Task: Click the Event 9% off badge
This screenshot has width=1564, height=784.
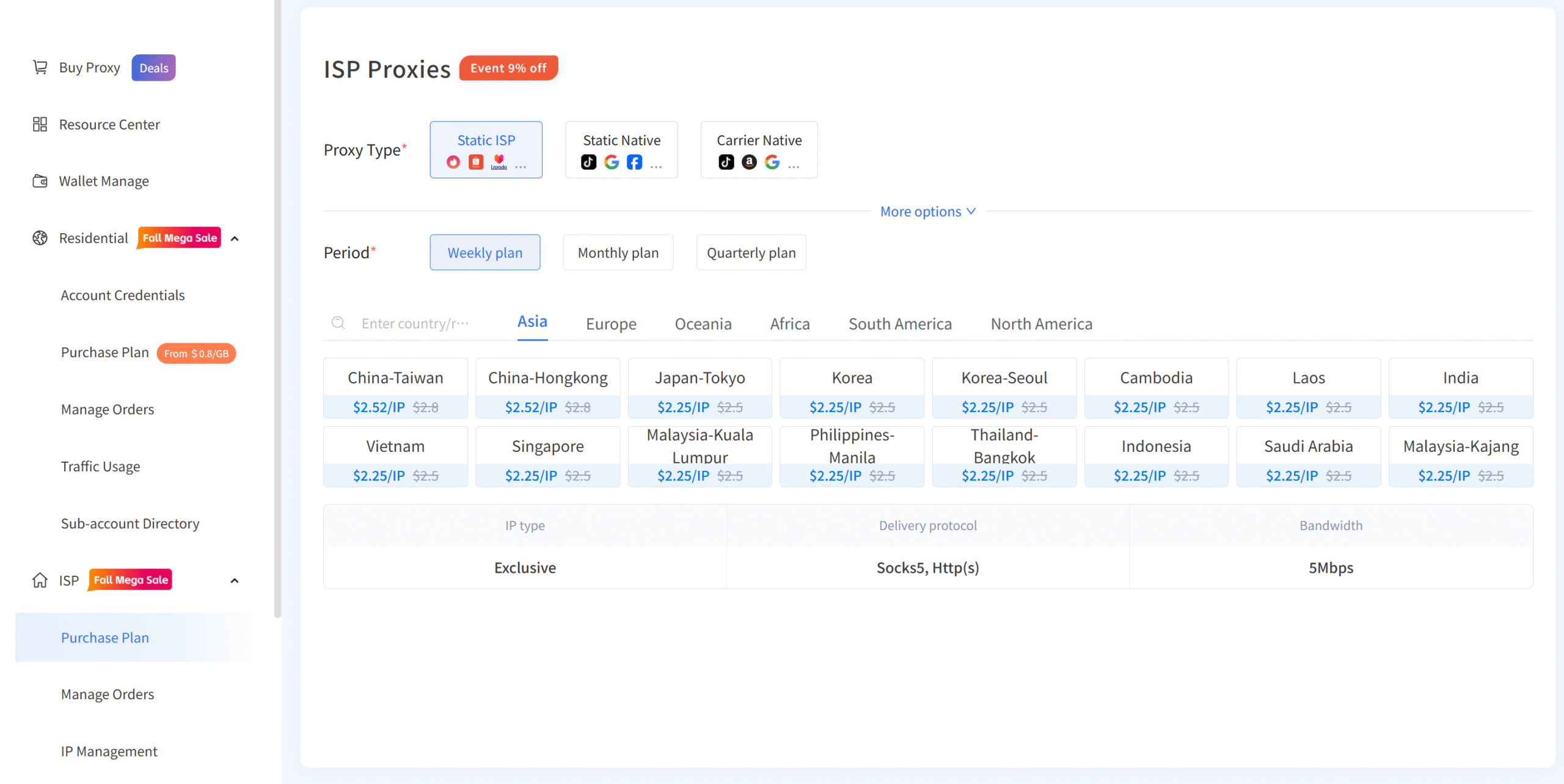Action: (508, 68)
